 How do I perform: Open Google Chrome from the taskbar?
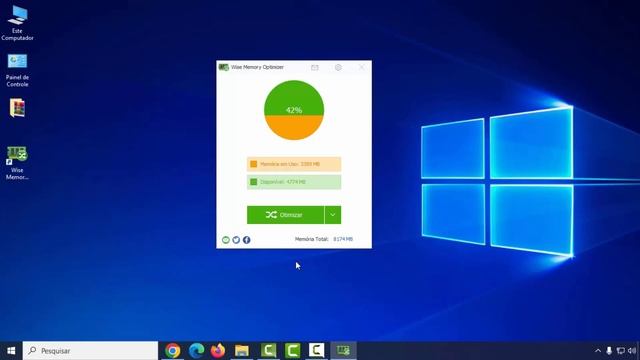[x=173, y=351]
